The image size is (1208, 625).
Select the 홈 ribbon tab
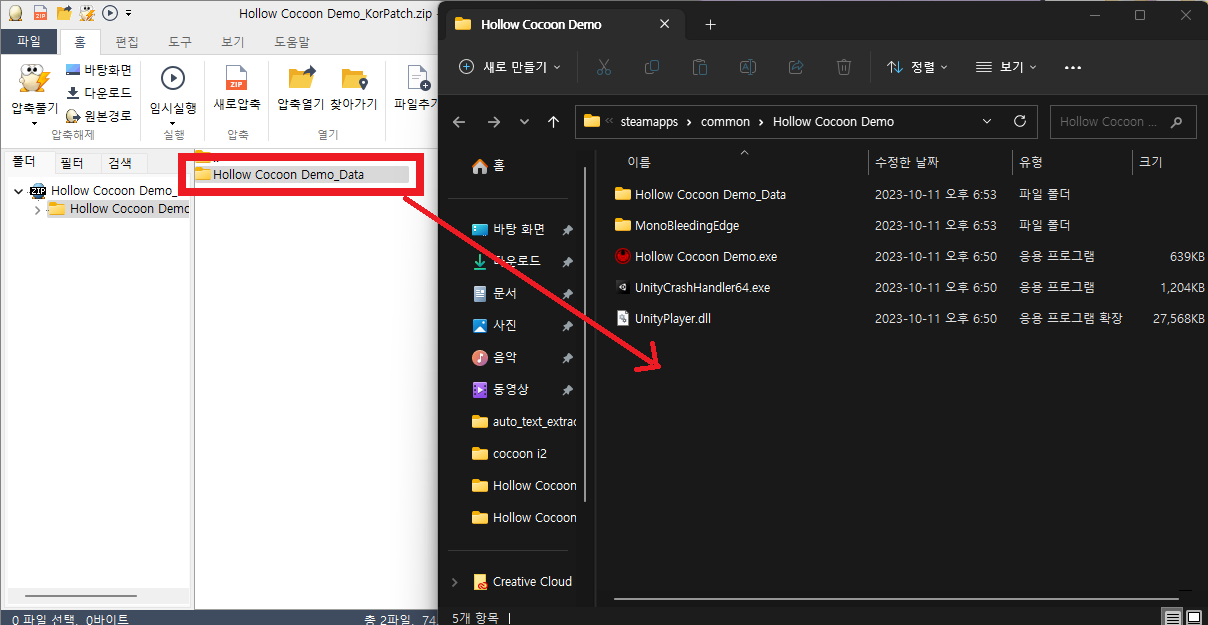point(79,41)
